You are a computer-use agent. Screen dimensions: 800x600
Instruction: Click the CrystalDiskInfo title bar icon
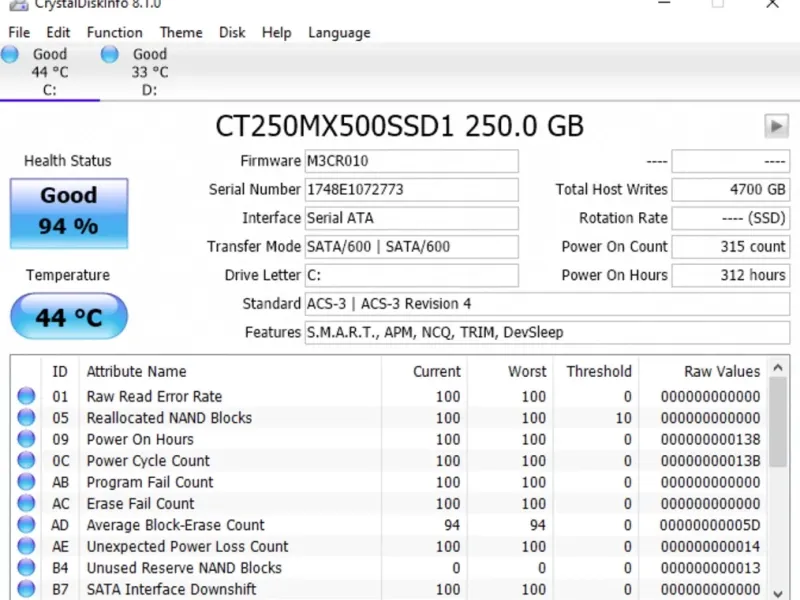(19, 5)
